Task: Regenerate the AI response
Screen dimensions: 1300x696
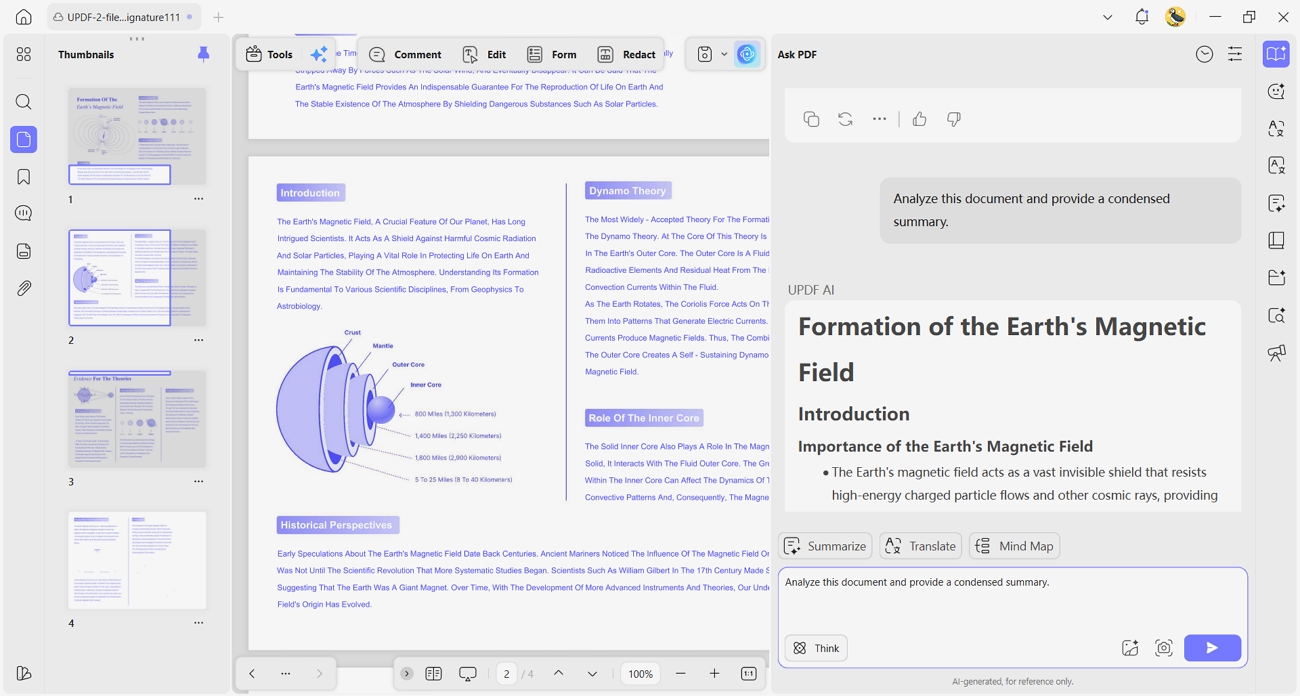Action: point(845,119)
